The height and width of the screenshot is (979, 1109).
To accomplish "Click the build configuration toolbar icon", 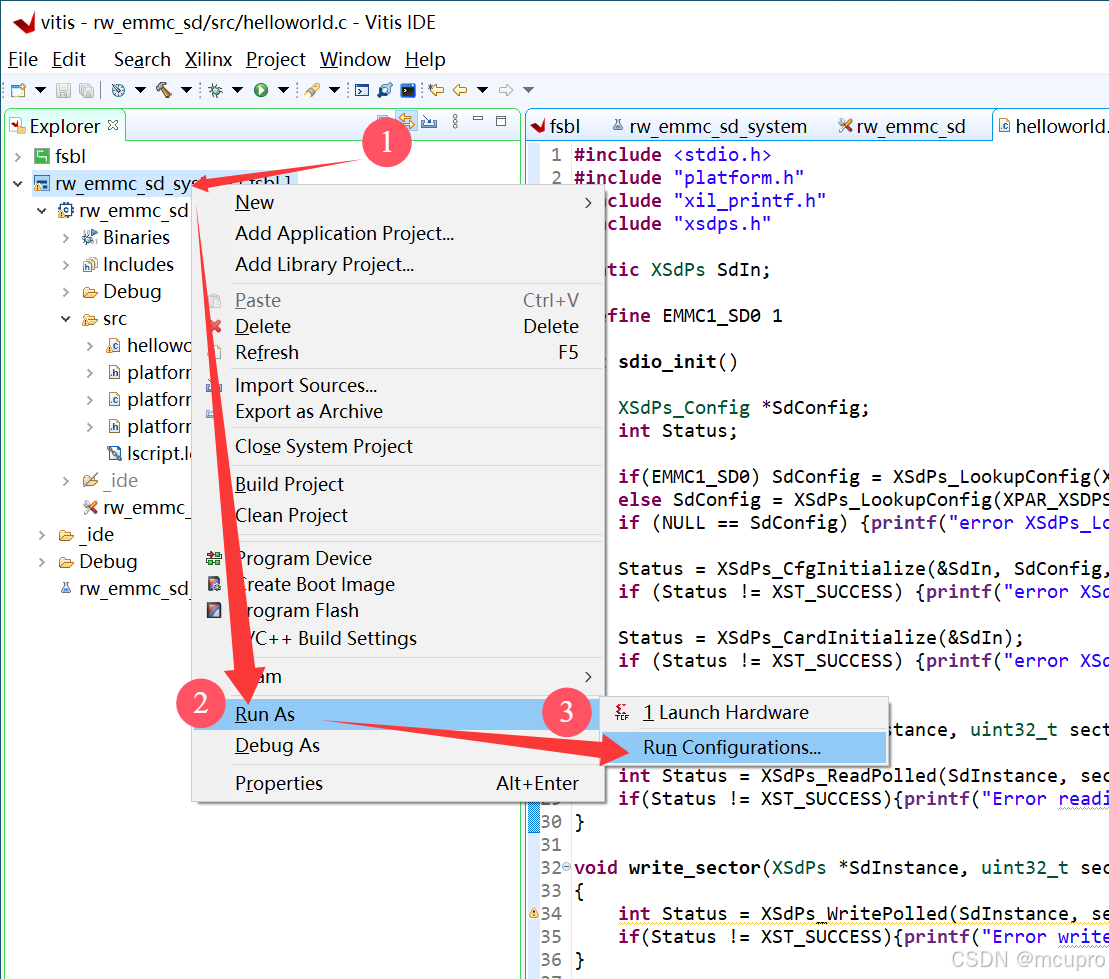I will pyautogui.click(x=119, y=90).
